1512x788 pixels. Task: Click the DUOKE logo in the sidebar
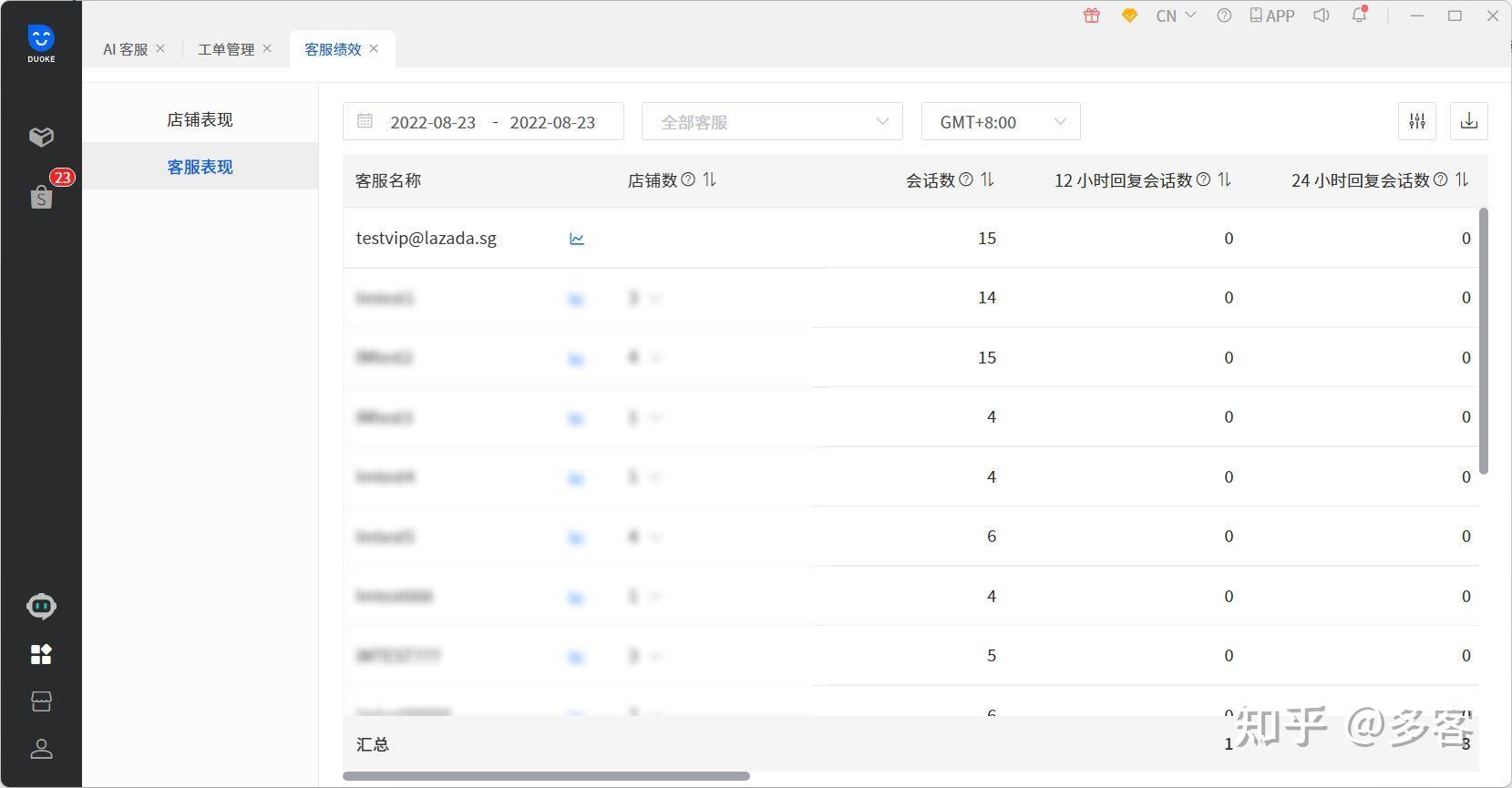[x=41, y=44]
